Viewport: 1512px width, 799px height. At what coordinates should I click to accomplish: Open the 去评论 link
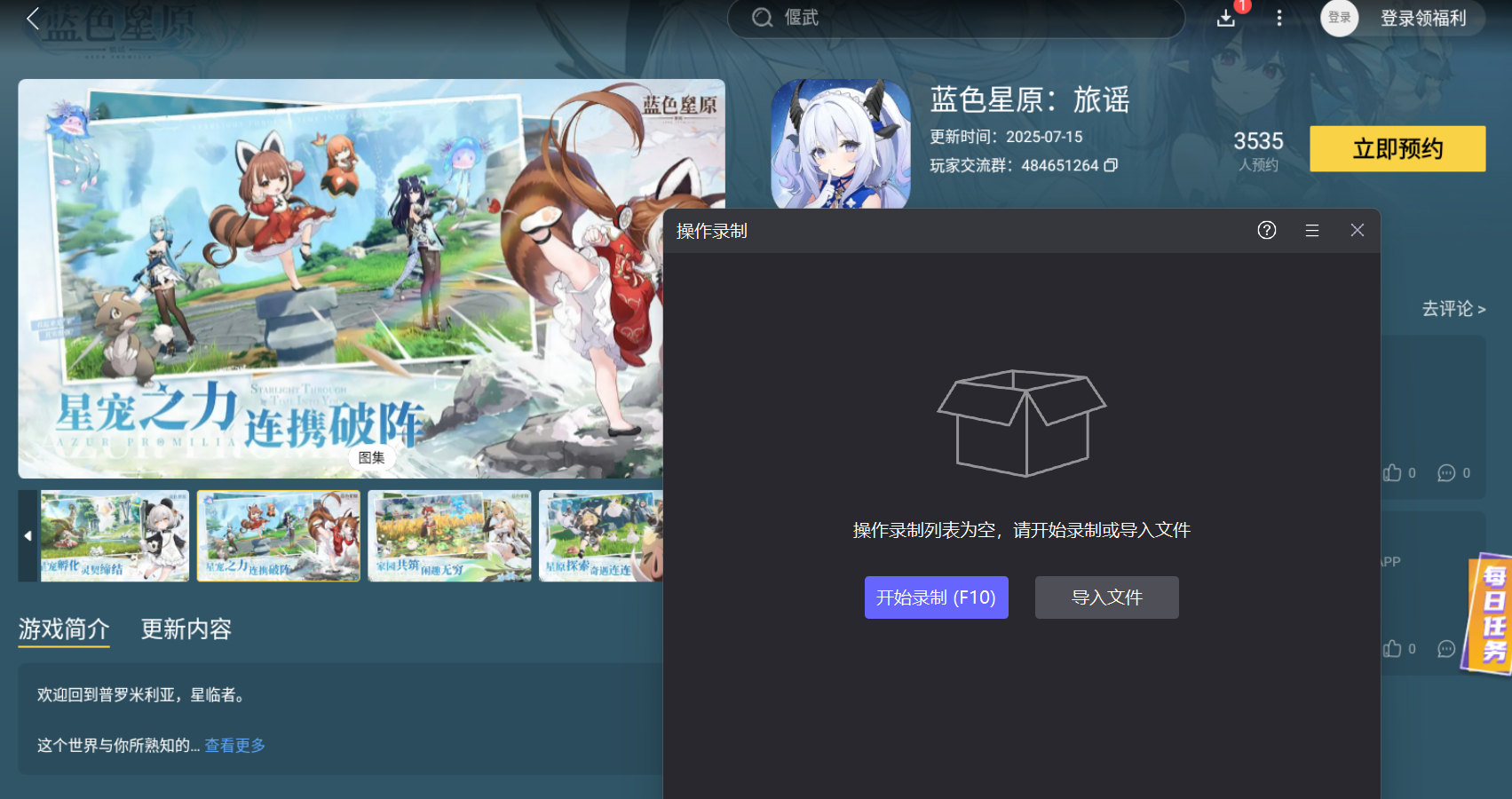(x=1453, y=309)
